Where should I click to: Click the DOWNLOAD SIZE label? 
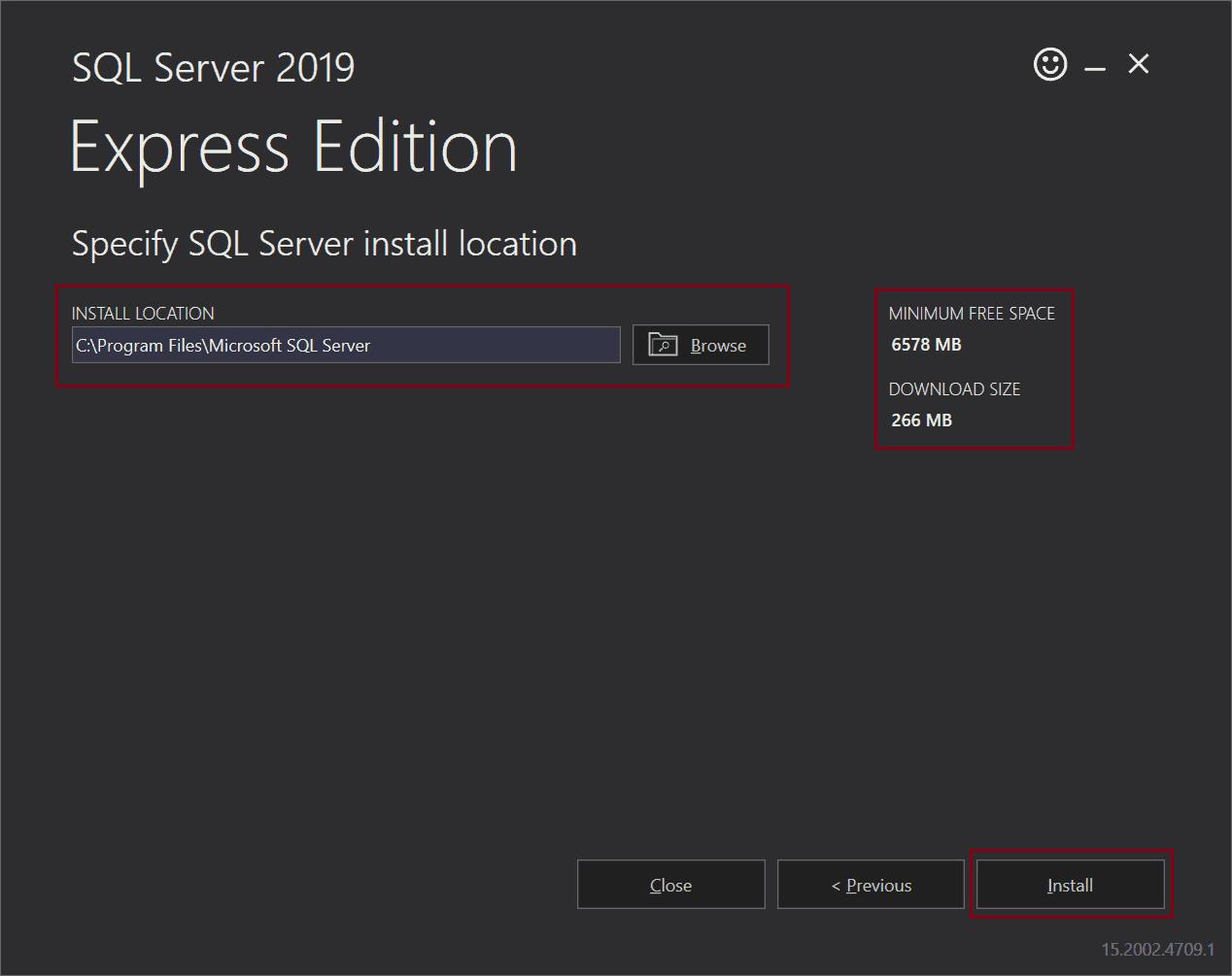pos(955,388)
